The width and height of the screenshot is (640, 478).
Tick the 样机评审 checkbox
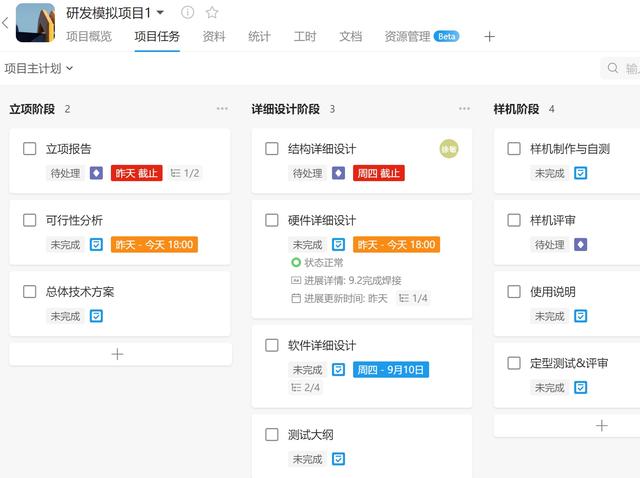[514, 220]
